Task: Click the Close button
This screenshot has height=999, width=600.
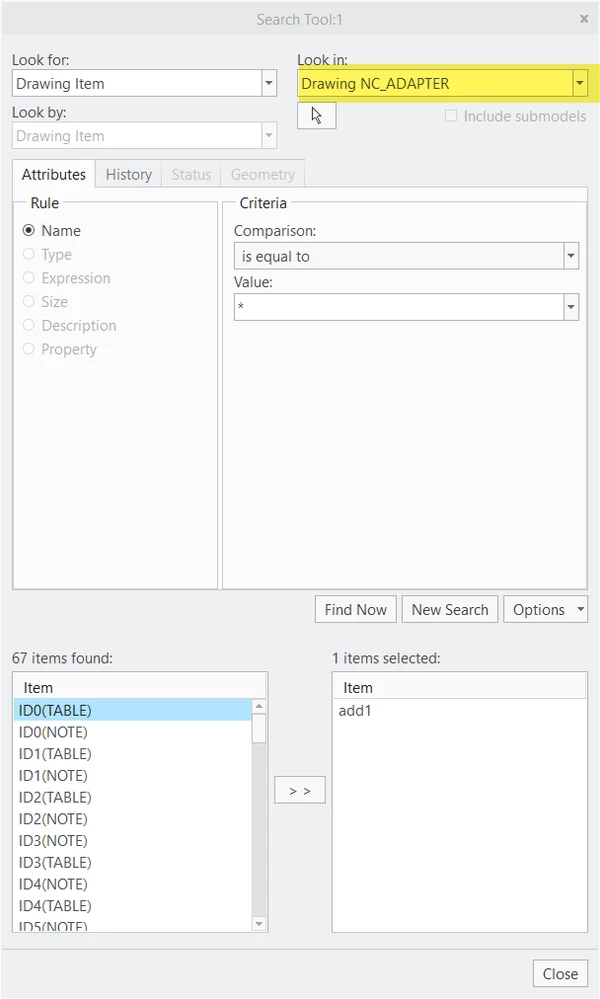Action: [x=560, y=974]
